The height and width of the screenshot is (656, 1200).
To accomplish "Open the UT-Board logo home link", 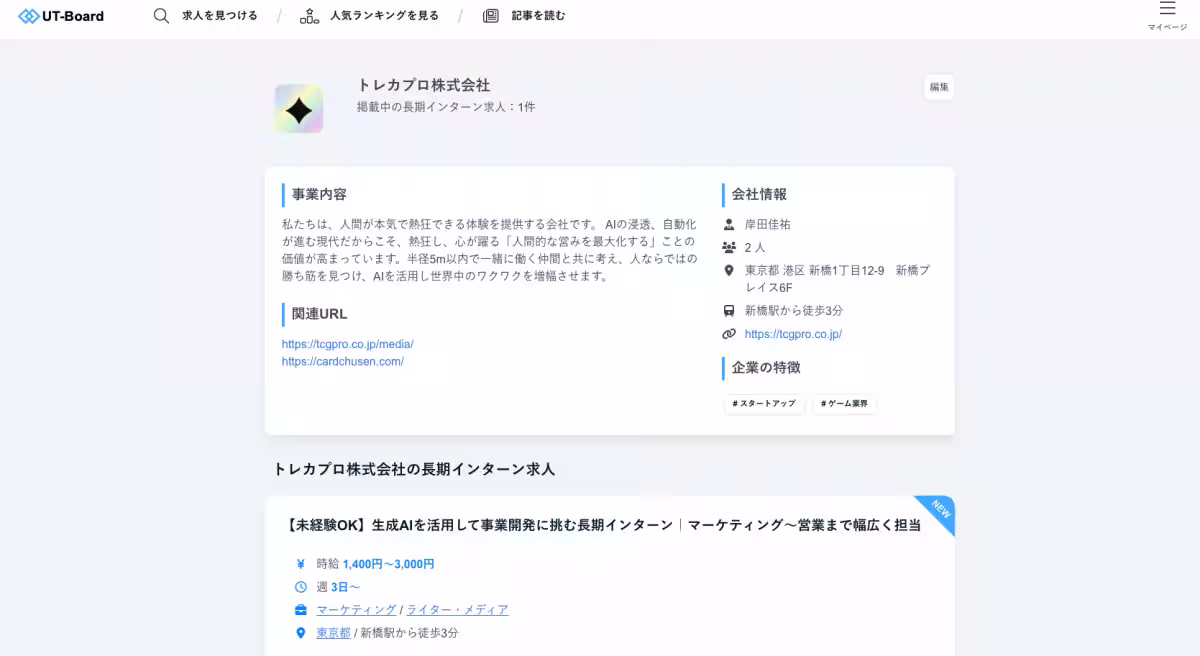I will pos(61,16).
